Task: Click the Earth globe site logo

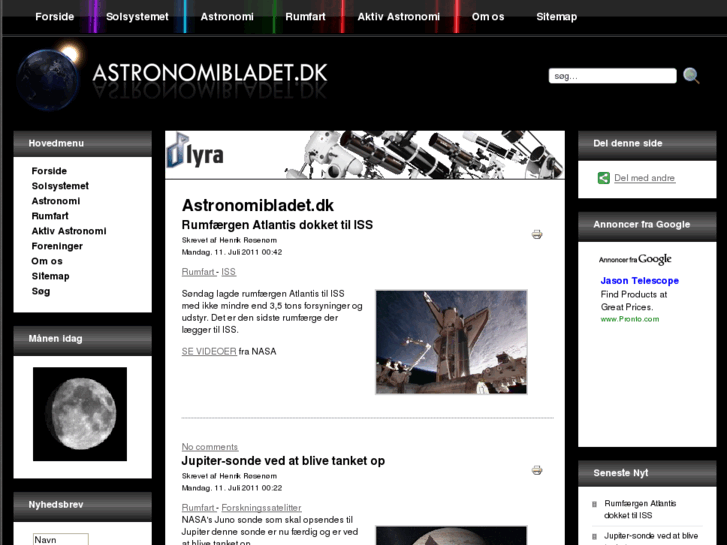Action: click(49, 78)
